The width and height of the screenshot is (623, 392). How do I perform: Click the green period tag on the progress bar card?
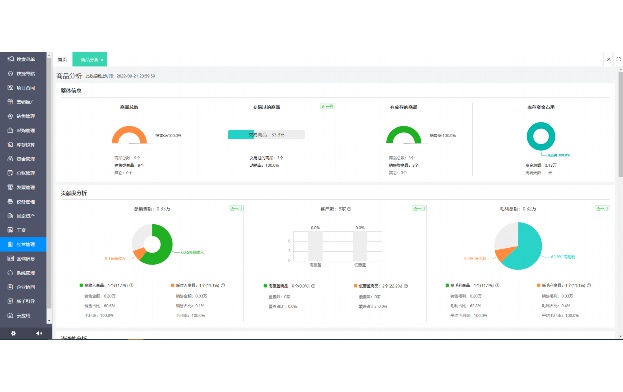point(327,106)
